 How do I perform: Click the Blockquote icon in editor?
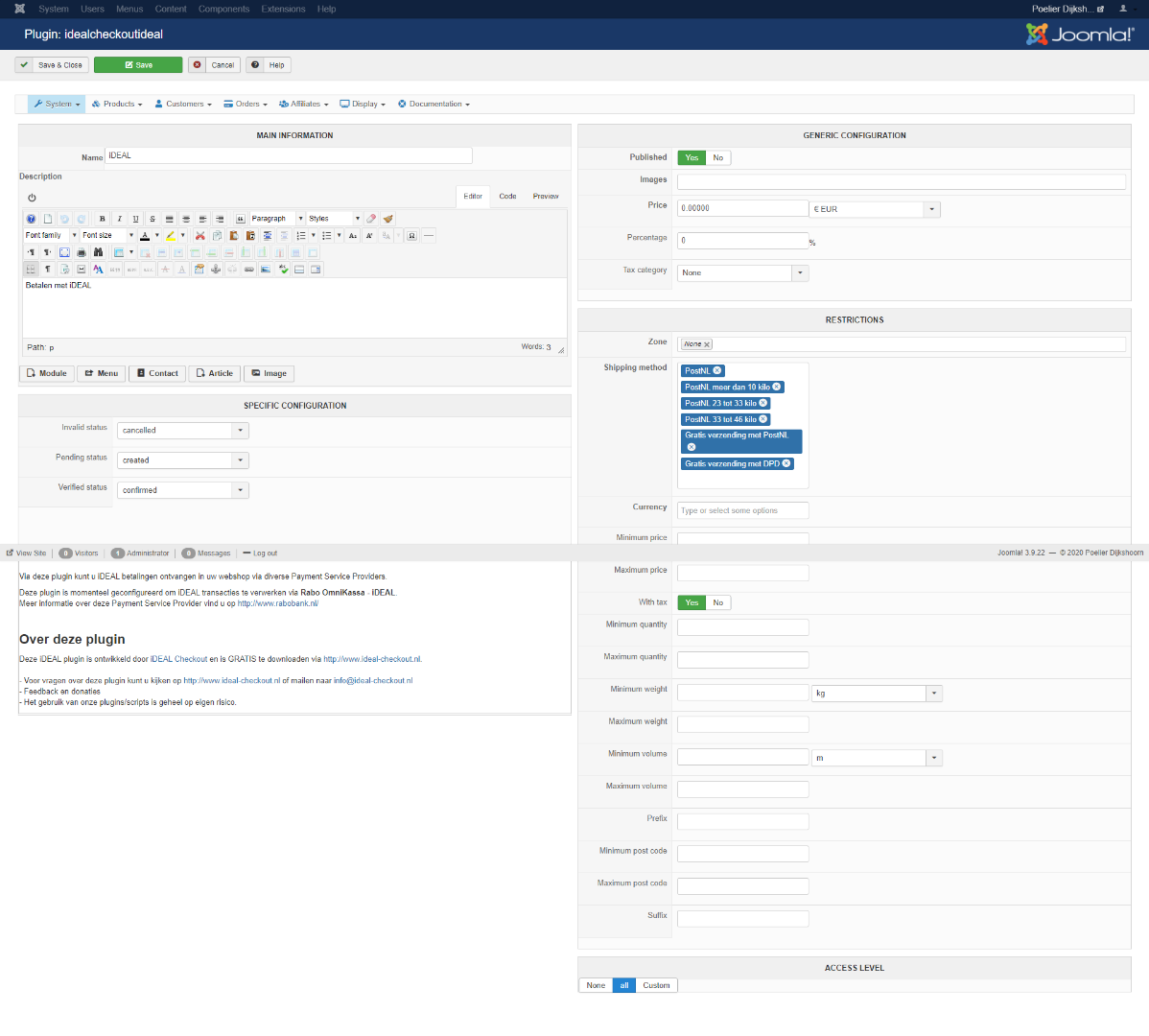tap(240, 219)
